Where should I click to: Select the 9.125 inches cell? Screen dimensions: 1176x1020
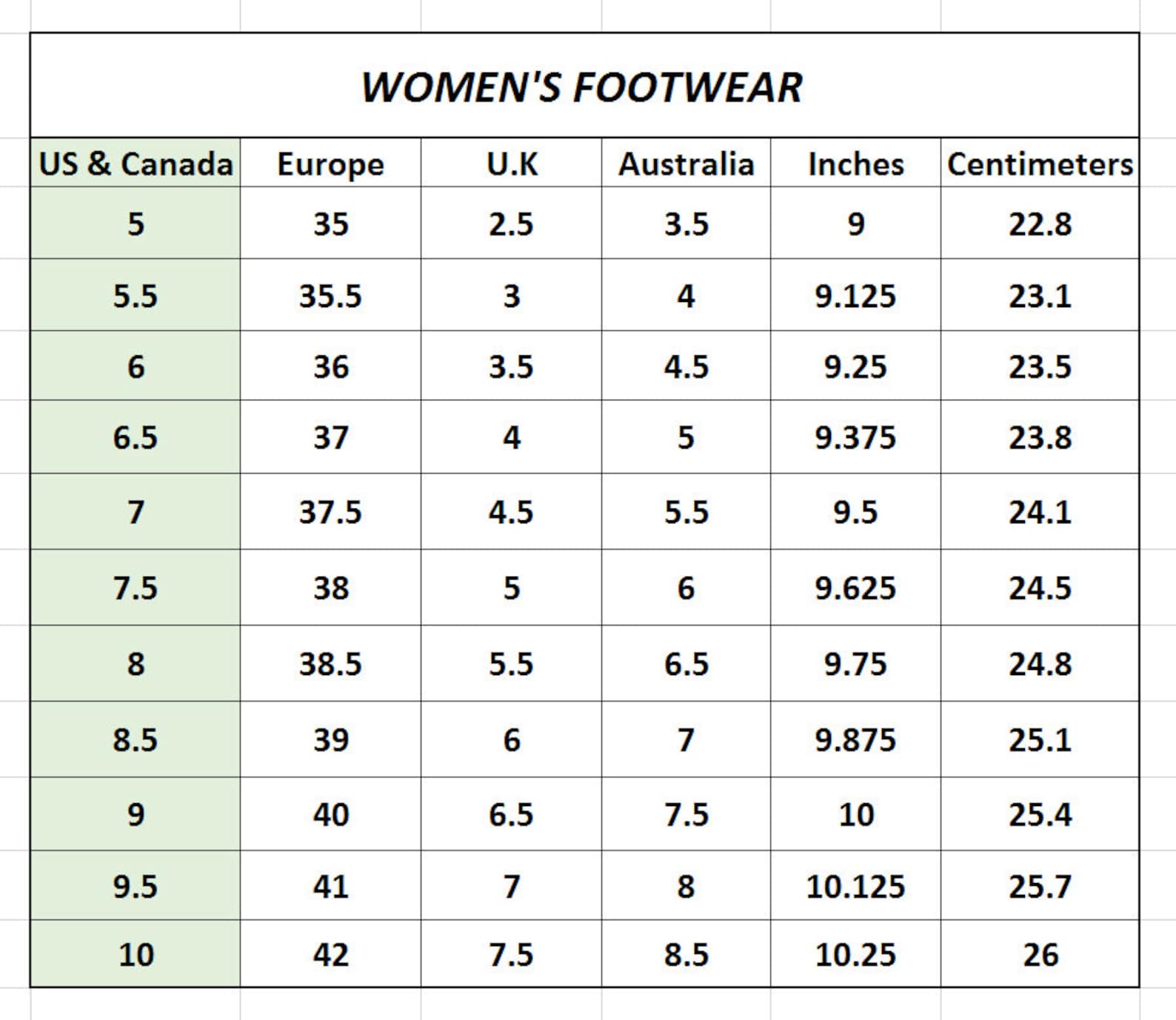click(855, 295)
